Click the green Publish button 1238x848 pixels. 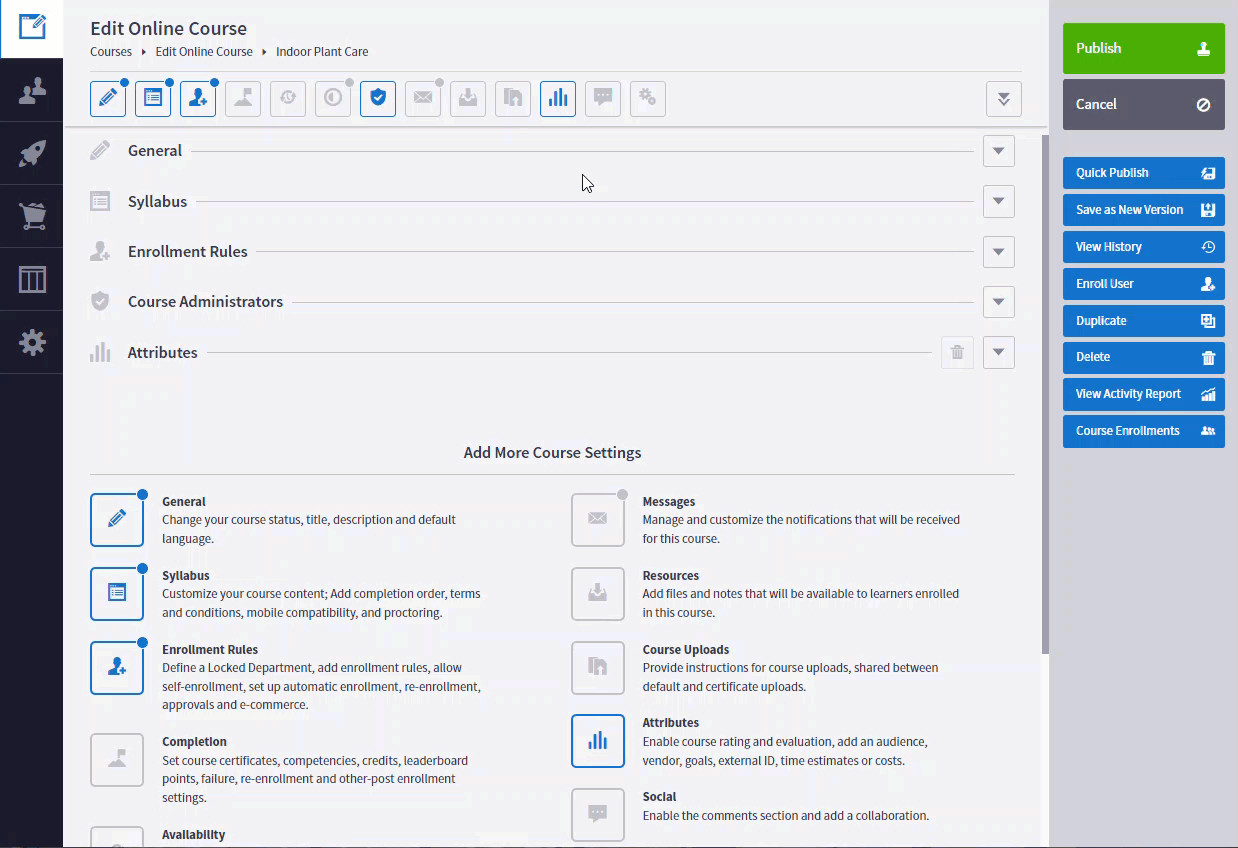click(x=1144, y=48)
